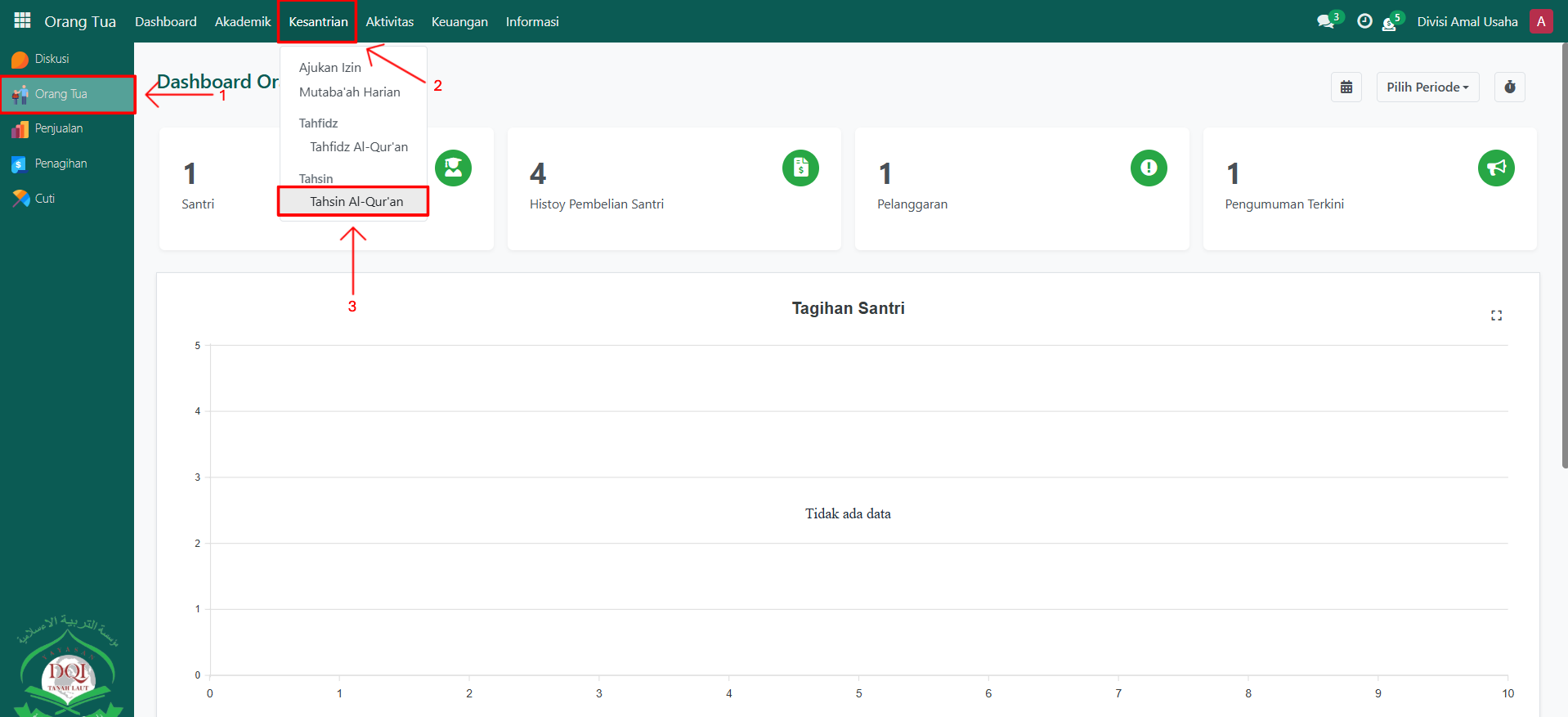Click the Pengumuman Terkini megaphone icon
The height and width of the screenshot is (717, 1568).
(1496, 168)
